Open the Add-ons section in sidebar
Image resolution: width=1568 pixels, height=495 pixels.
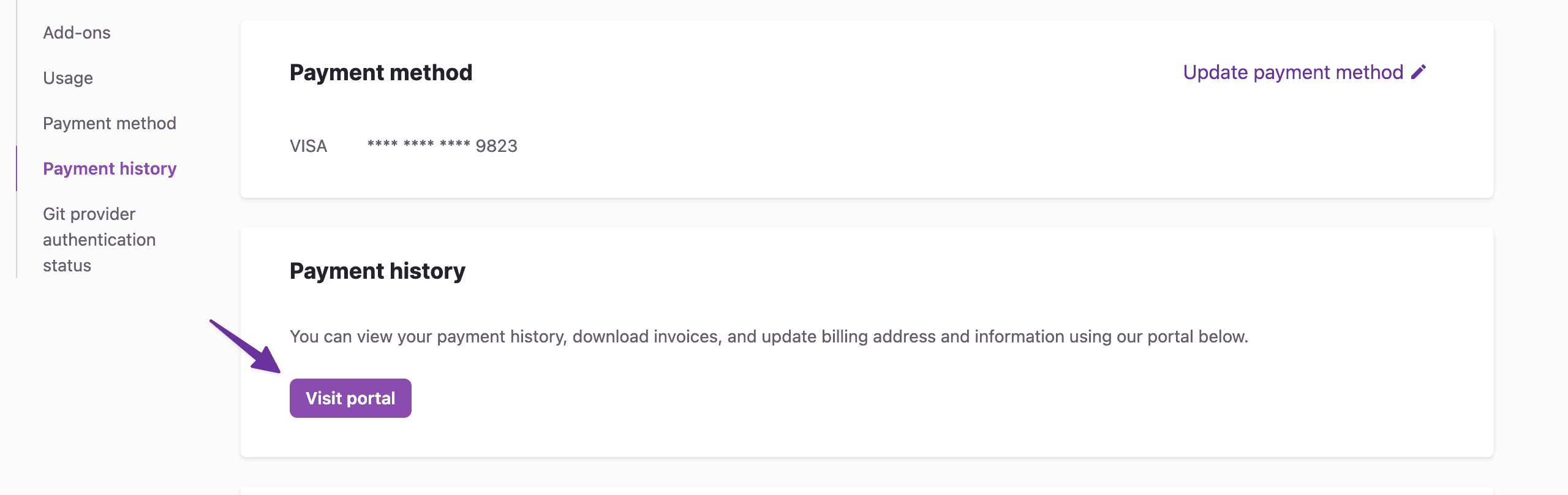click(x=77, y=32)
